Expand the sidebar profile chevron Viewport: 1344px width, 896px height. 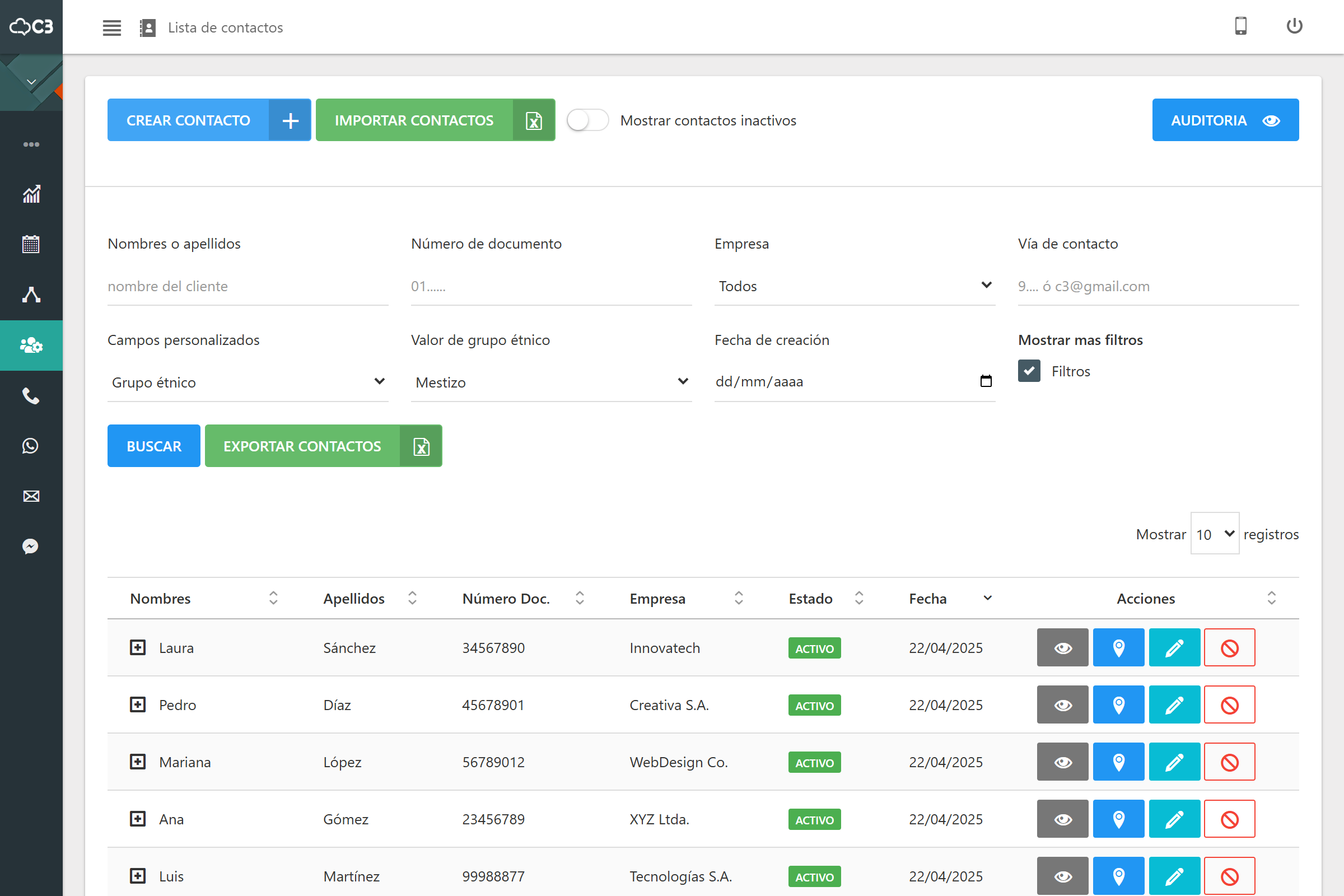click(31, 82)
